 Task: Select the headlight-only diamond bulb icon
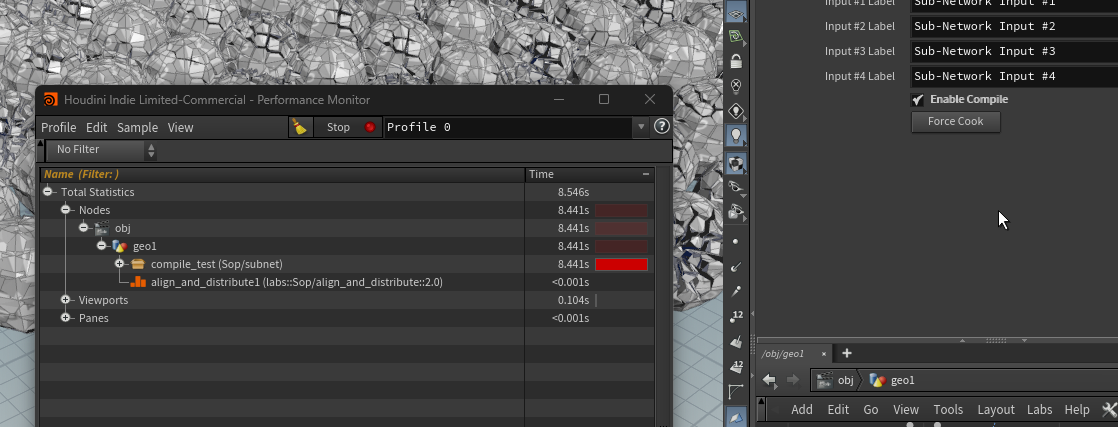click(x=737, y=111)
